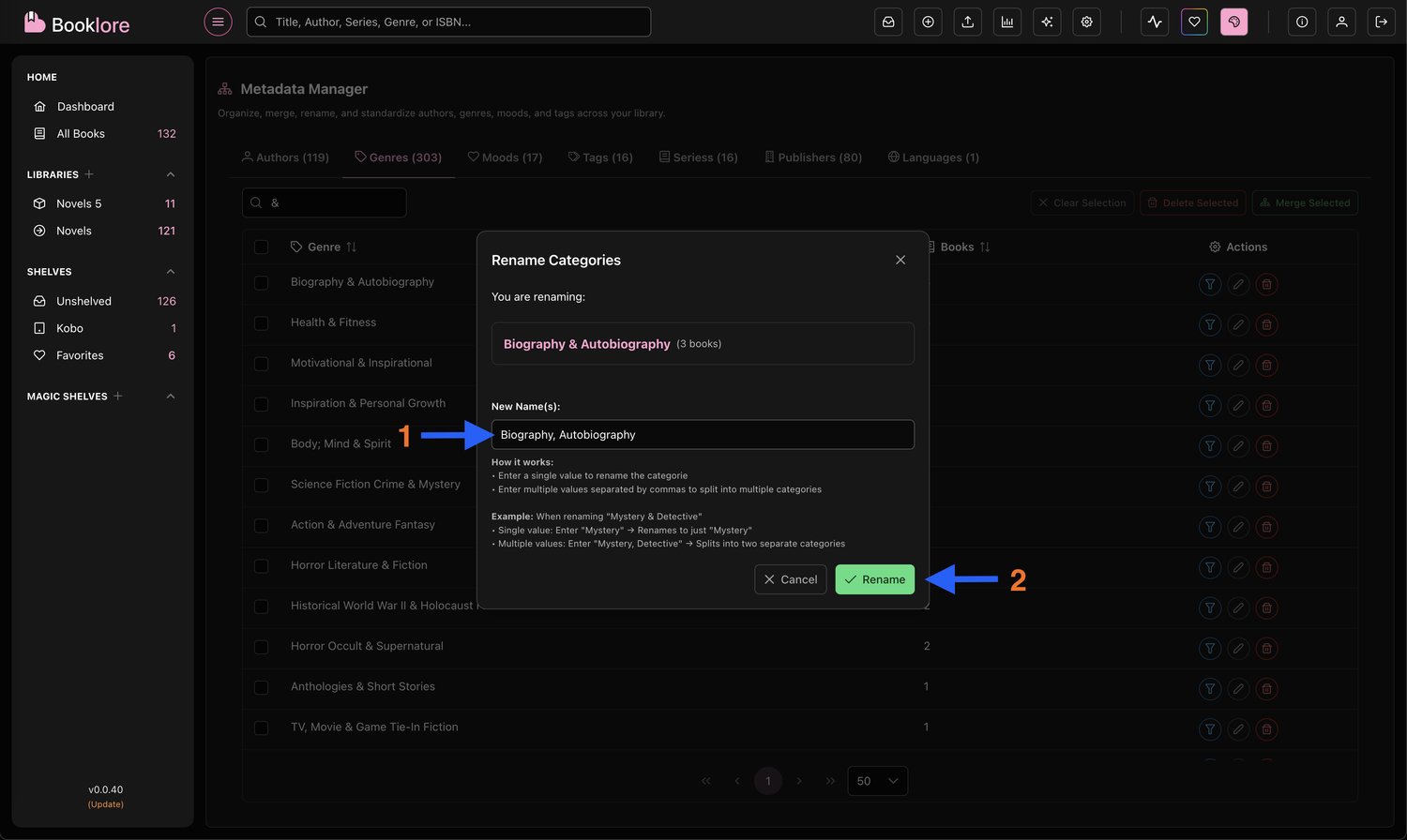This screenshot has height=840, width=1407.
Task: Open the page size 50 dropdown
Action: coord(877,780)
